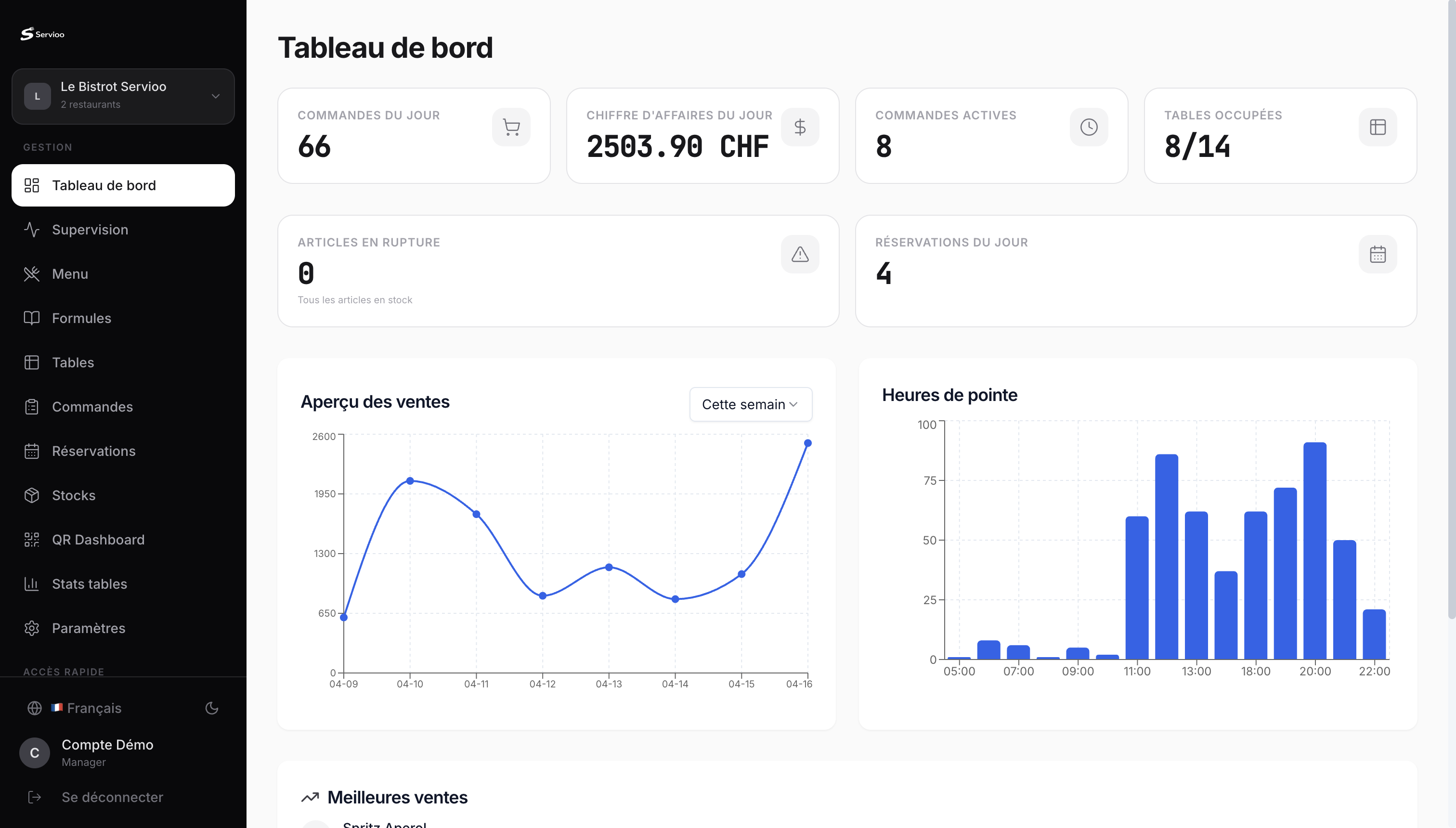The height and width of the screenshot is (828, 1456).
Task: Click the Formules book icon
Action: coord(32,319)
